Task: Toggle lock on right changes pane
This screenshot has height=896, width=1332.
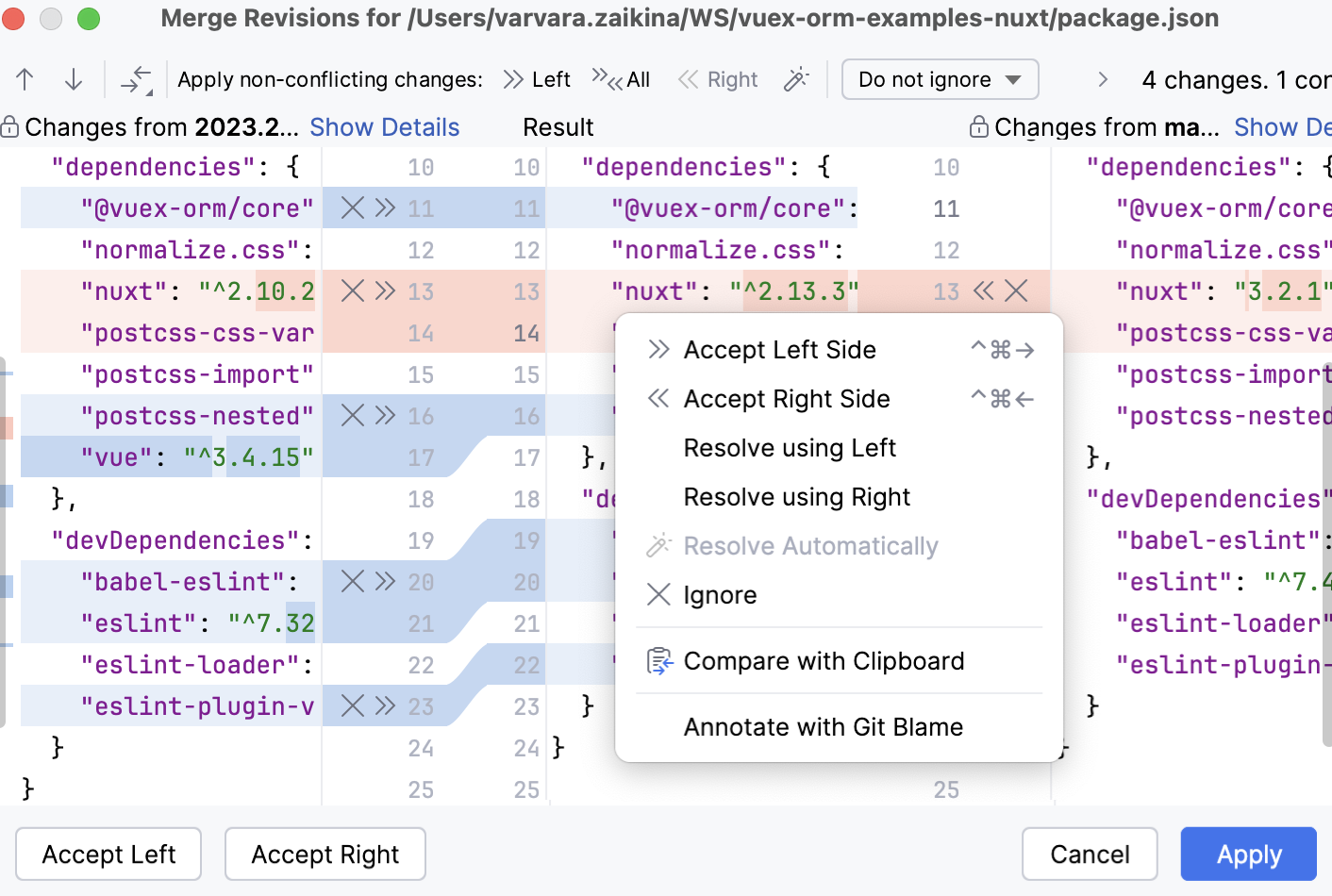Action: point(979,127)
